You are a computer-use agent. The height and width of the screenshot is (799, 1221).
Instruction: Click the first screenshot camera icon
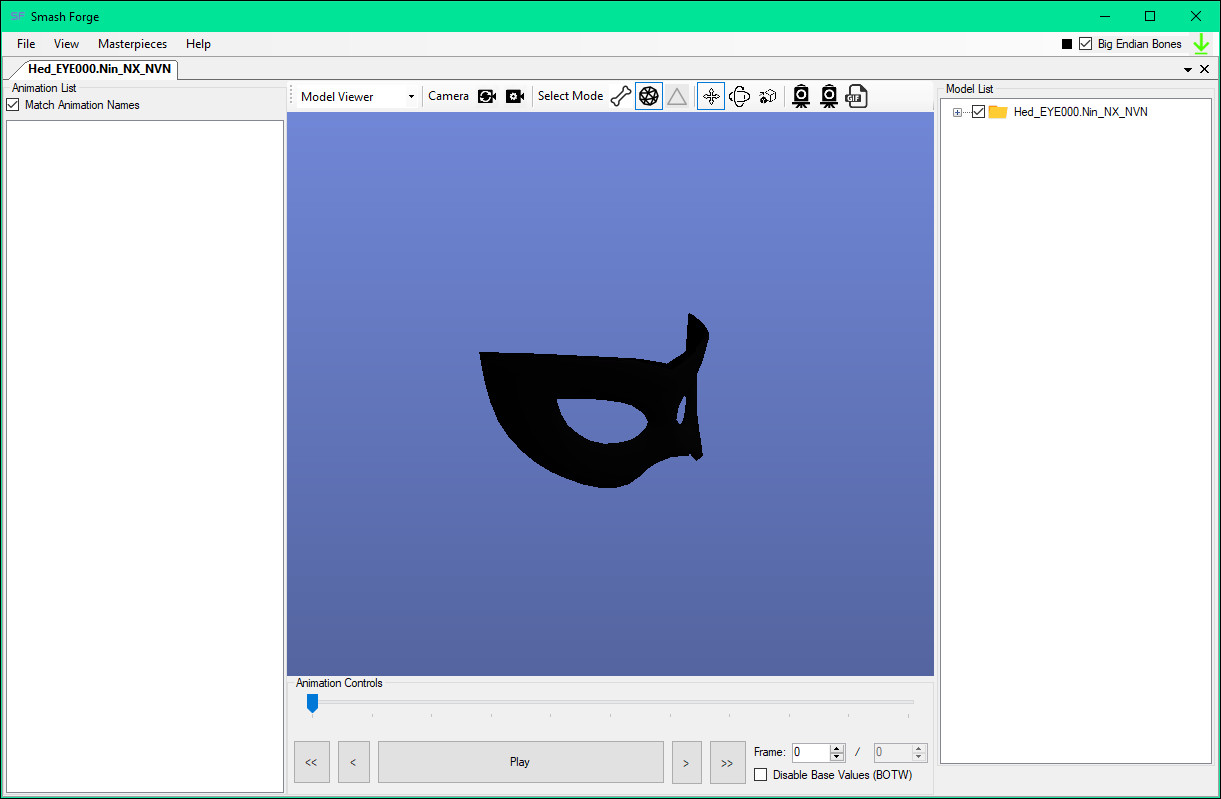pyautogui.click(x=801, y=95)
